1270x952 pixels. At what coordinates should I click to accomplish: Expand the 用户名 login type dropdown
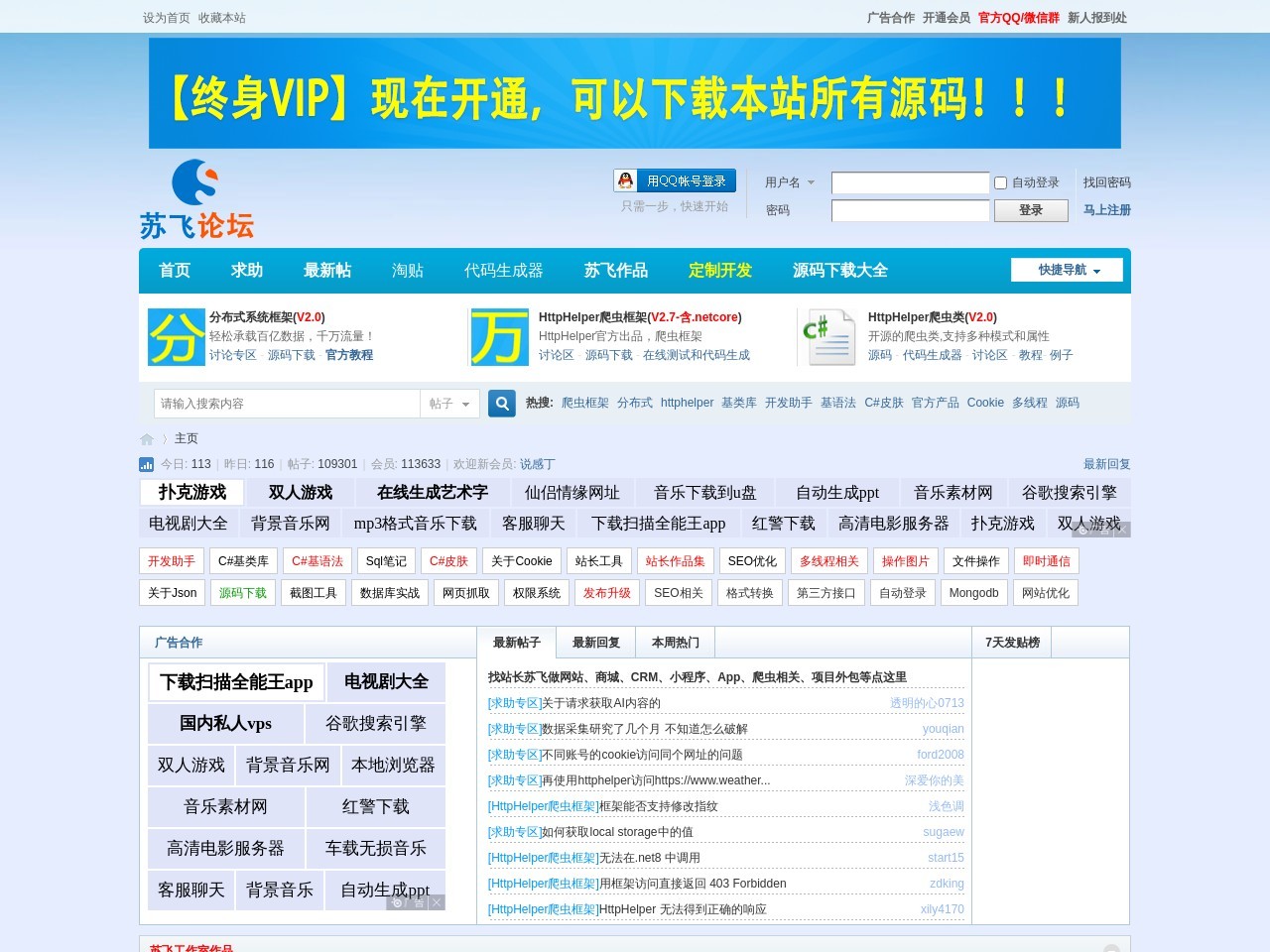click(790, 182)
